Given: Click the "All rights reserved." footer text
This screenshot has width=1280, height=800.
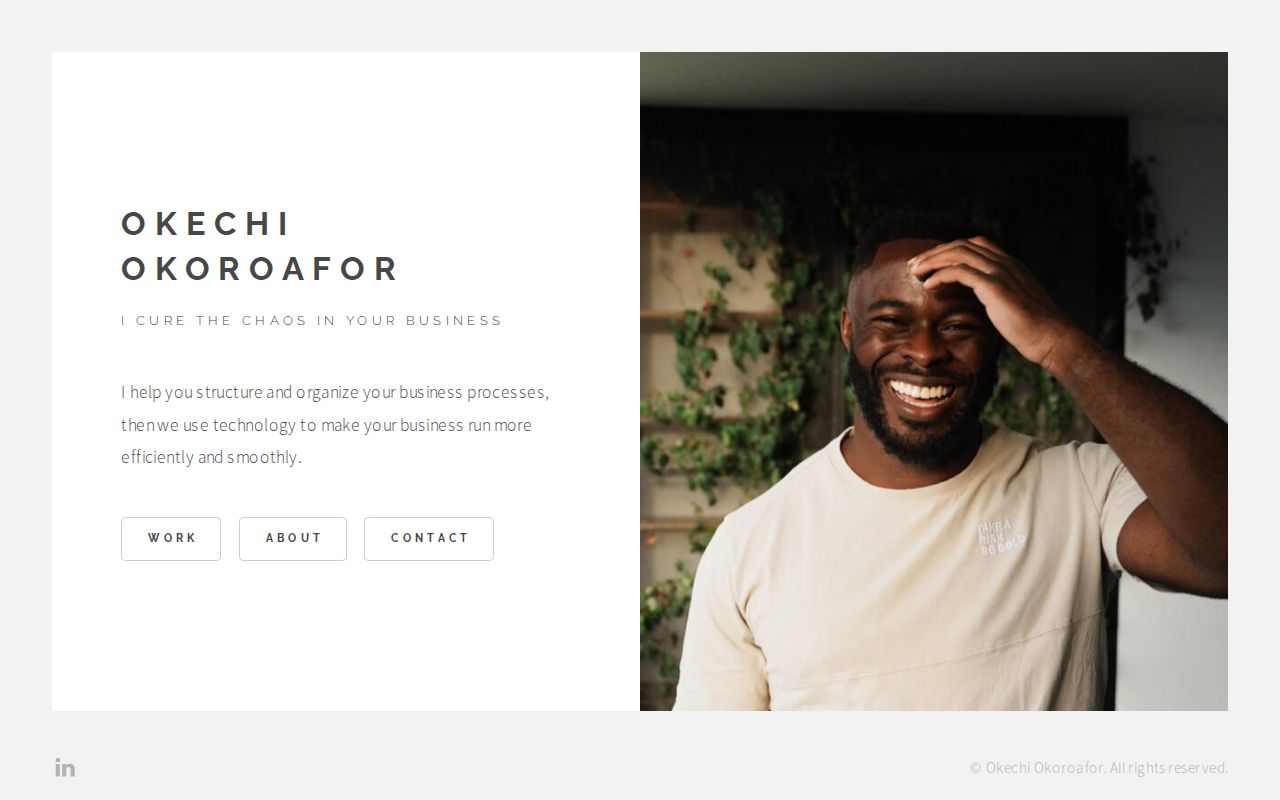Looking at the screenshot, I should tap(1169, 768).
